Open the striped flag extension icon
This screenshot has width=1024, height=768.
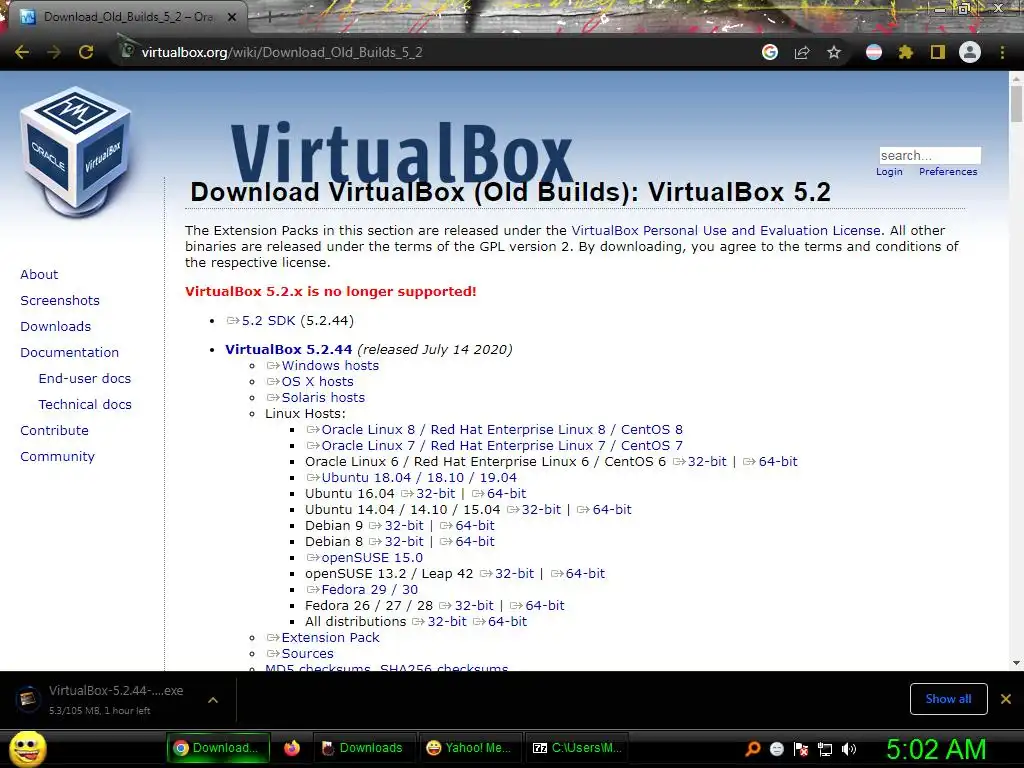tap(874, 52)
